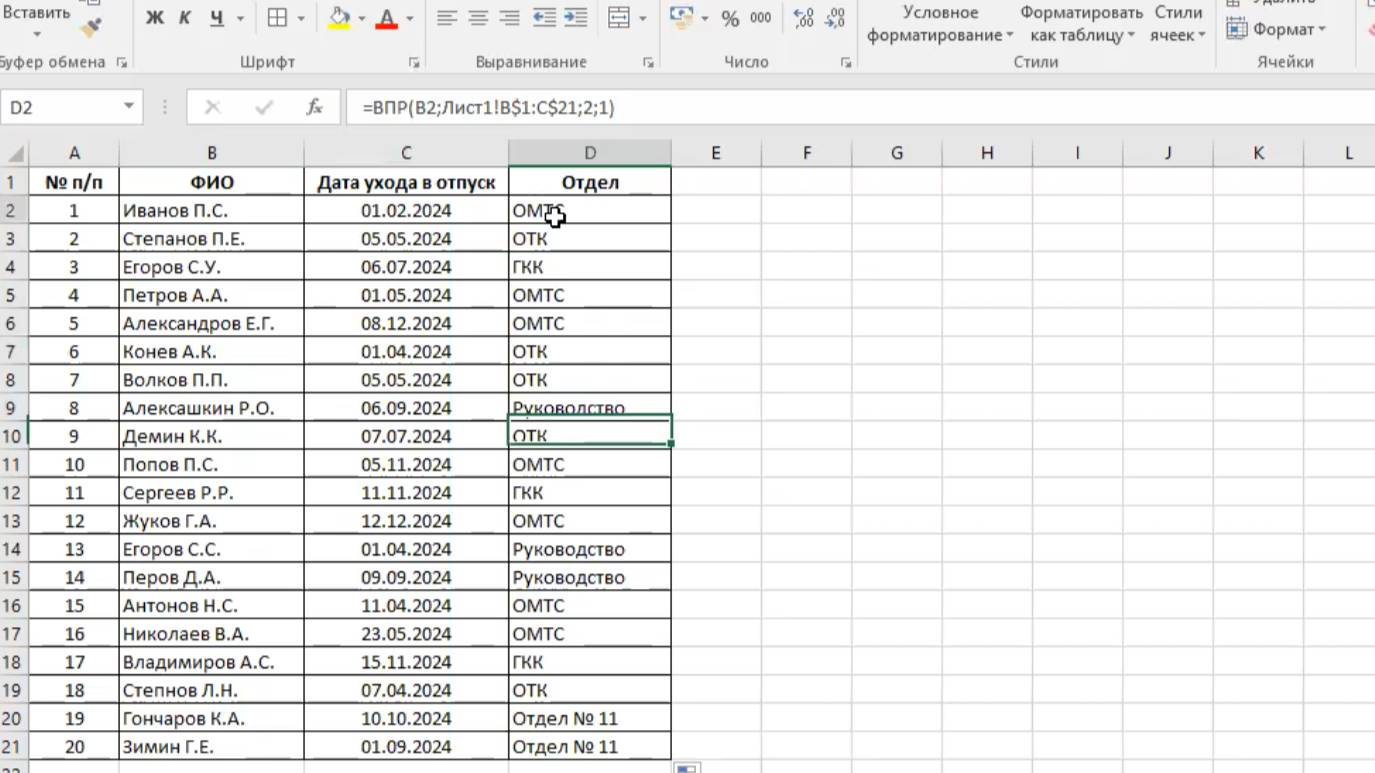Align text to the right

click(x=509, y=18)
